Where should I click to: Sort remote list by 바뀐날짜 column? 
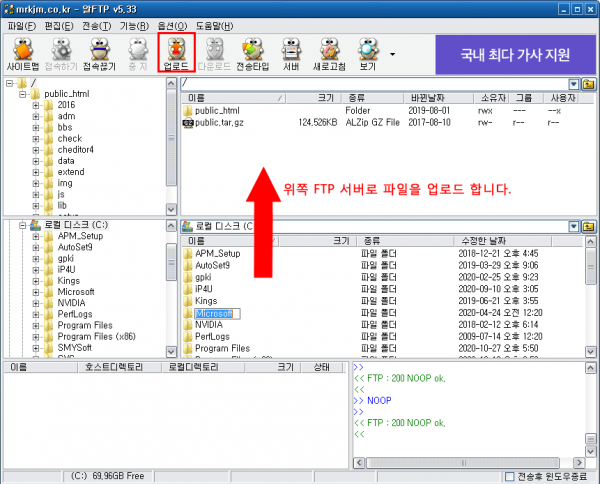439,98
